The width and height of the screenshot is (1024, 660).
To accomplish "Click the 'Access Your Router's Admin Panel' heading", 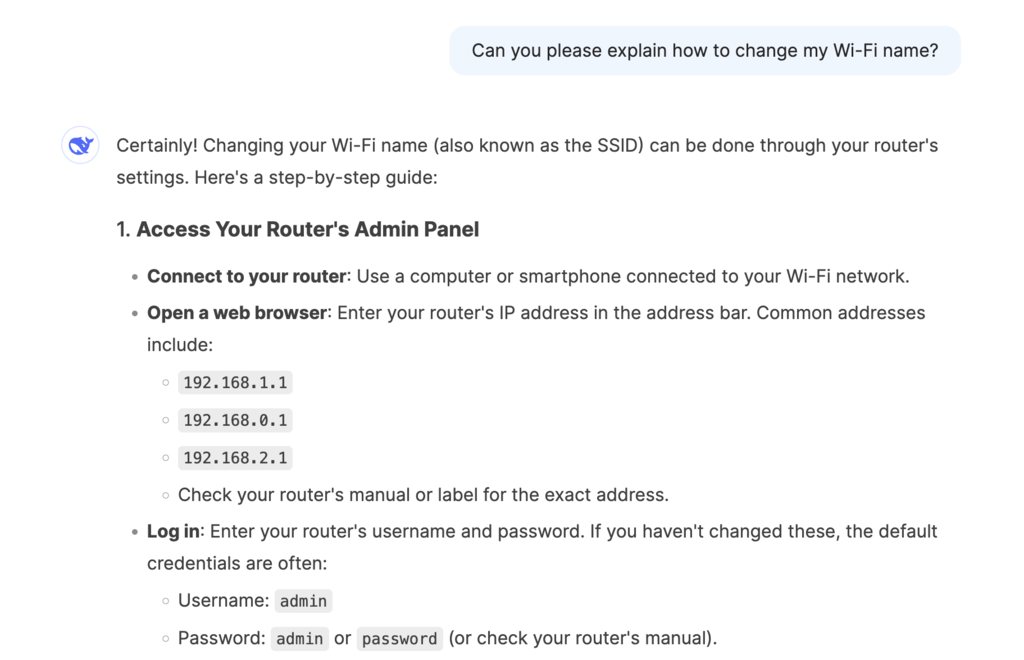I will [x=307, y=229].
